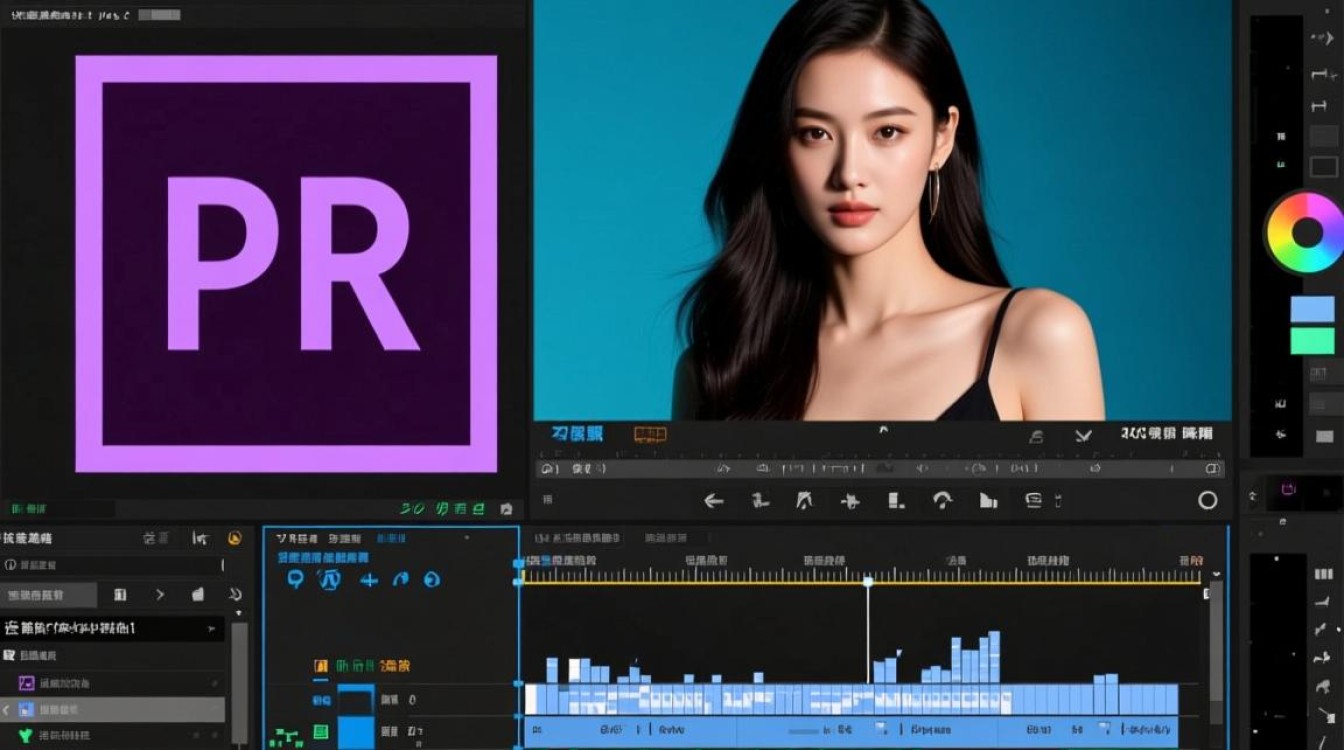The height and width of the screenshot is (750, 1344).
Task: Click the blue ring icon in timeline panel
Action: point(432,579)
